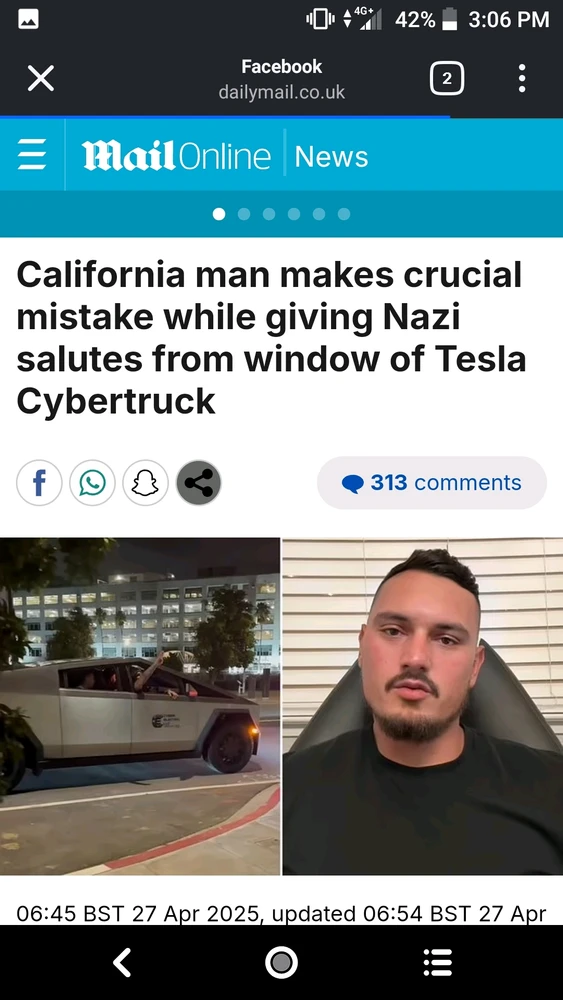
Task: Open the News section label
Action: tap(332, 156)
